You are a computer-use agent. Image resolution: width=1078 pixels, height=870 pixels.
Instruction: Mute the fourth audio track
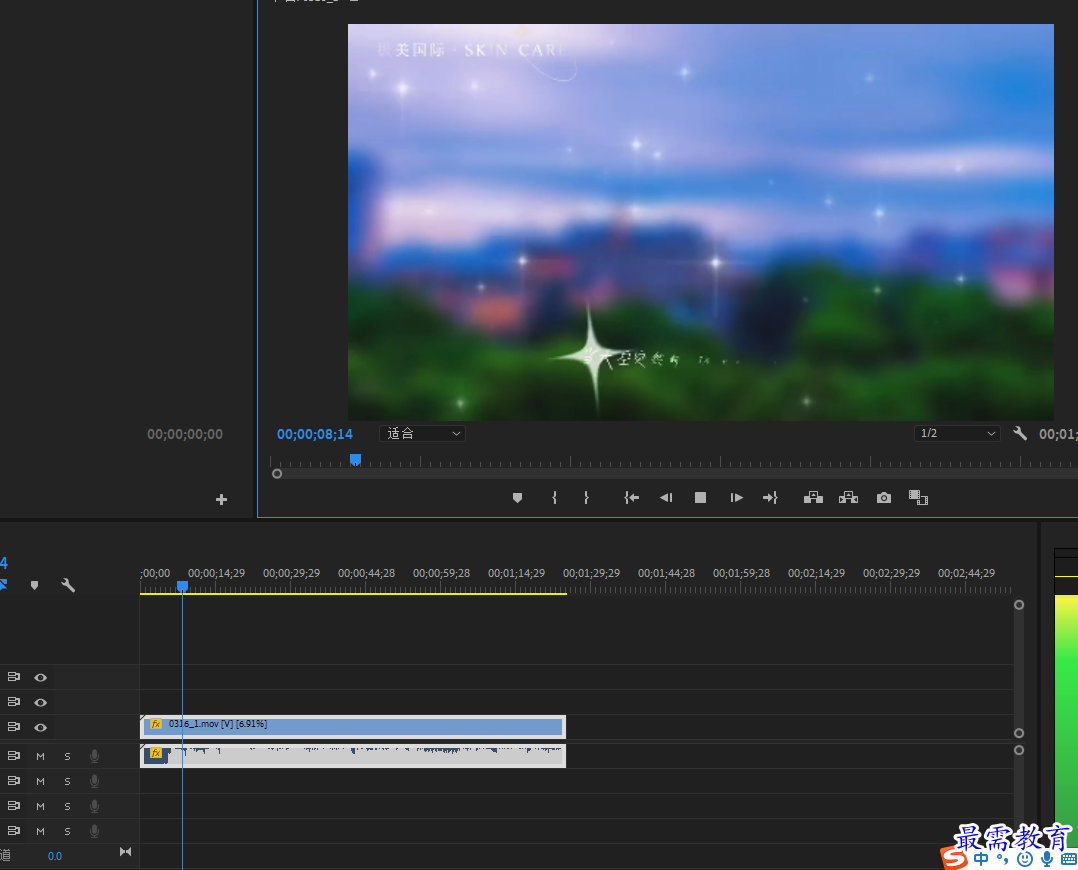coord(41,831)
